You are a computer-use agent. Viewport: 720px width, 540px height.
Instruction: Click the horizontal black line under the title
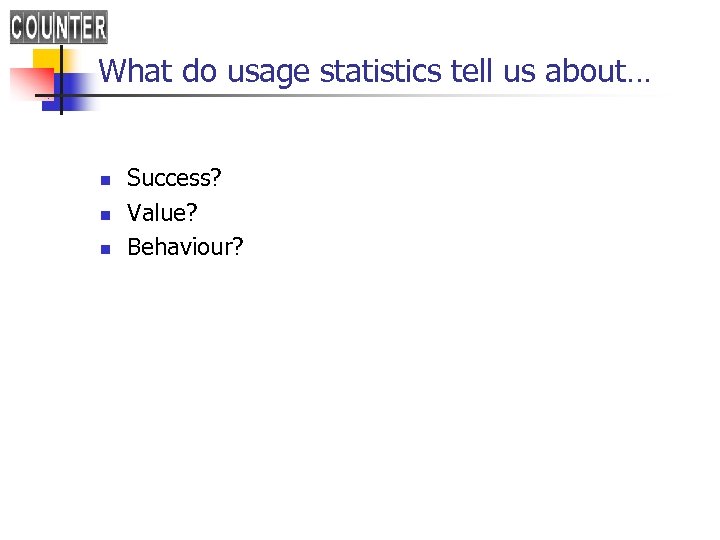tap(300, 97)
